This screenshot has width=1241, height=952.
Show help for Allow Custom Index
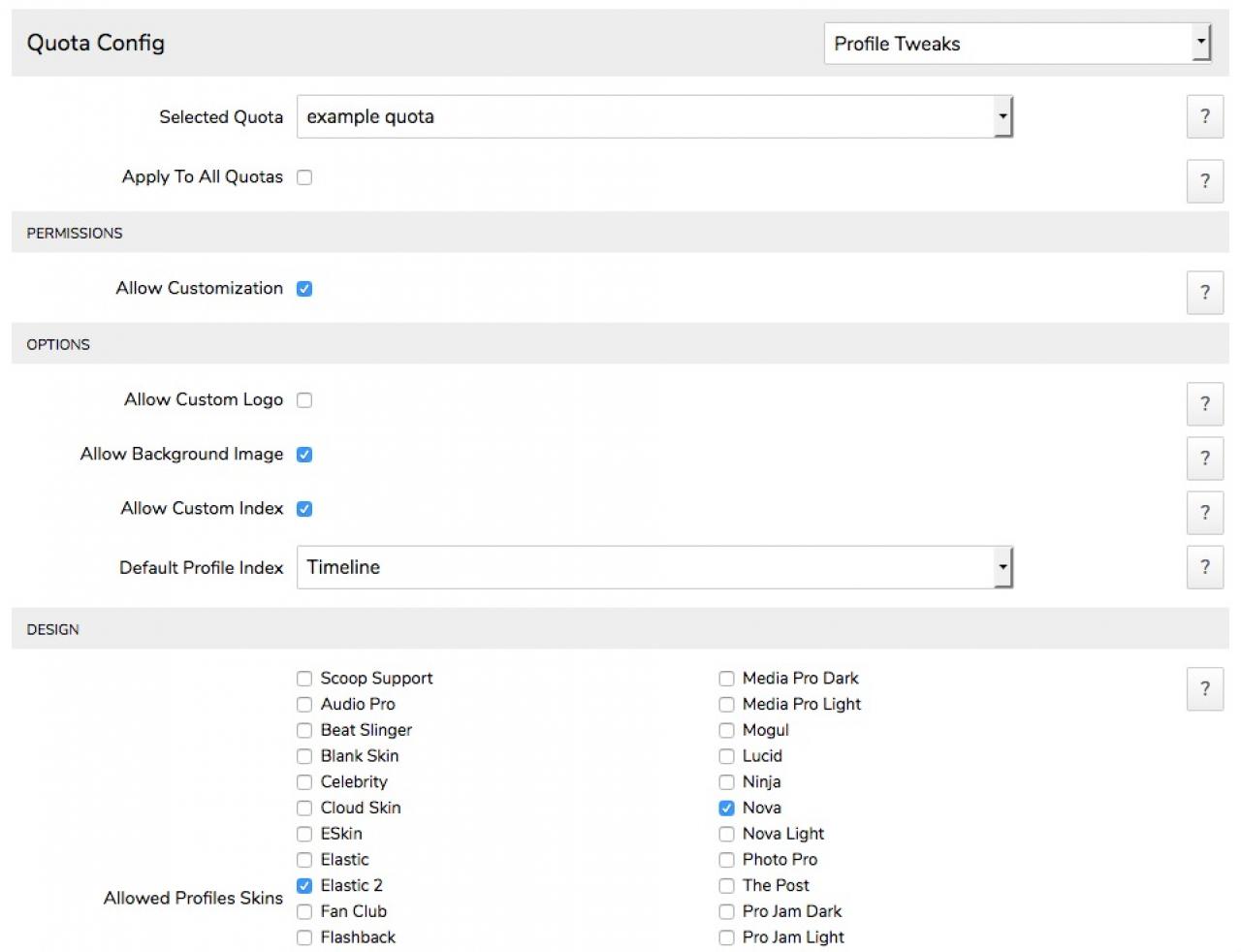pyautogui.click(x=1204, y=513)
